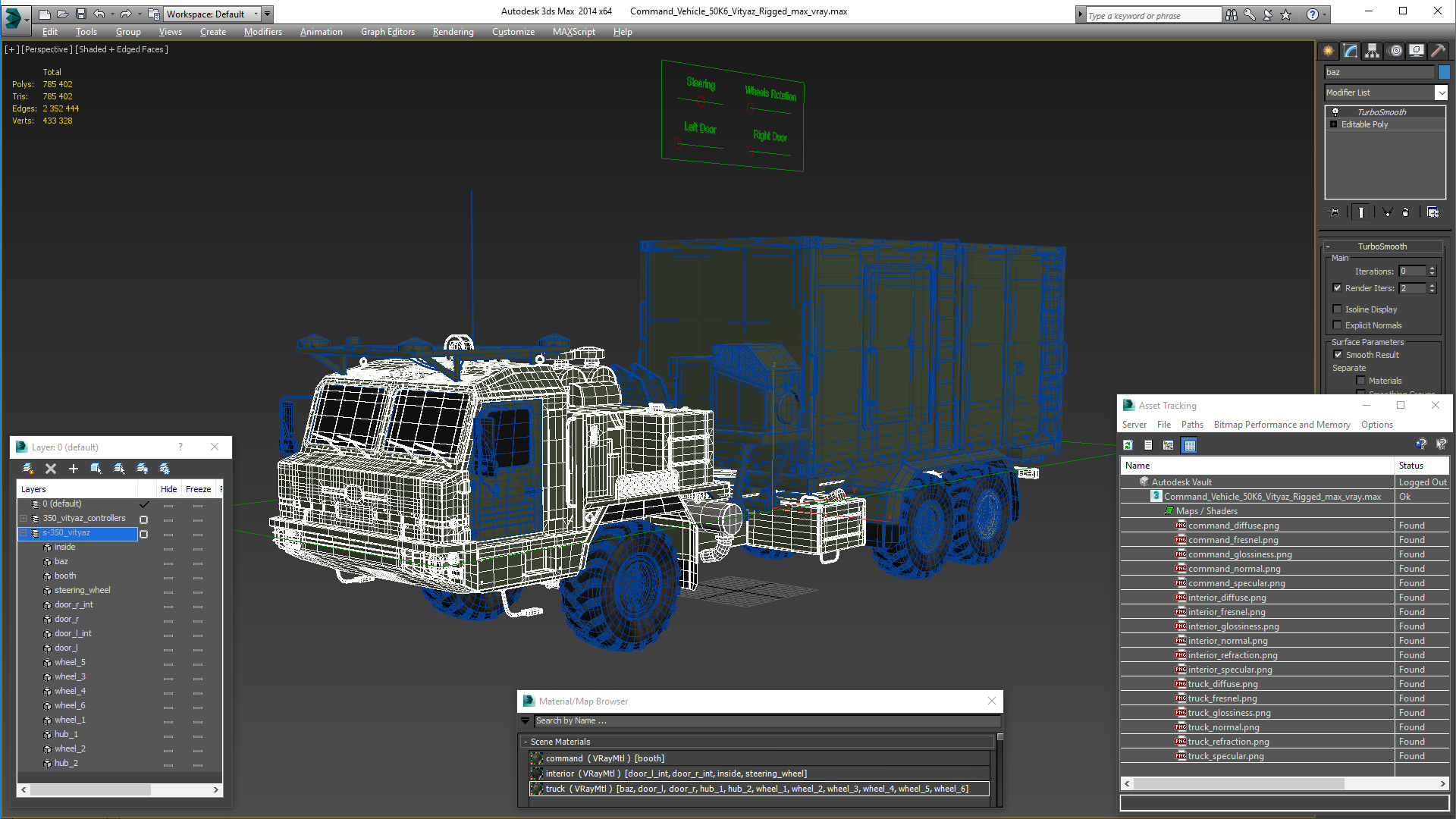Open the Rendering menu
1456x819 pixels.
click(x=453, y=32)
